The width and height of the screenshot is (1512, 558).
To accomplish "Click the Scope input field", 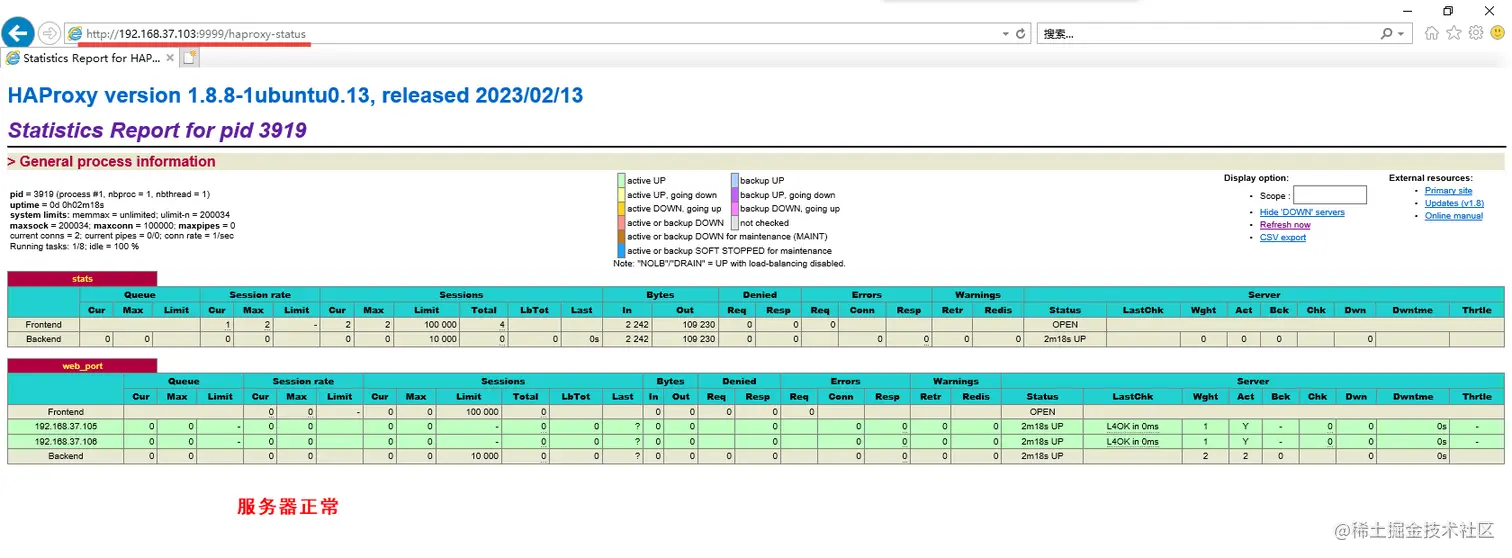I will pyautogui.click(x=1329, y=195).
